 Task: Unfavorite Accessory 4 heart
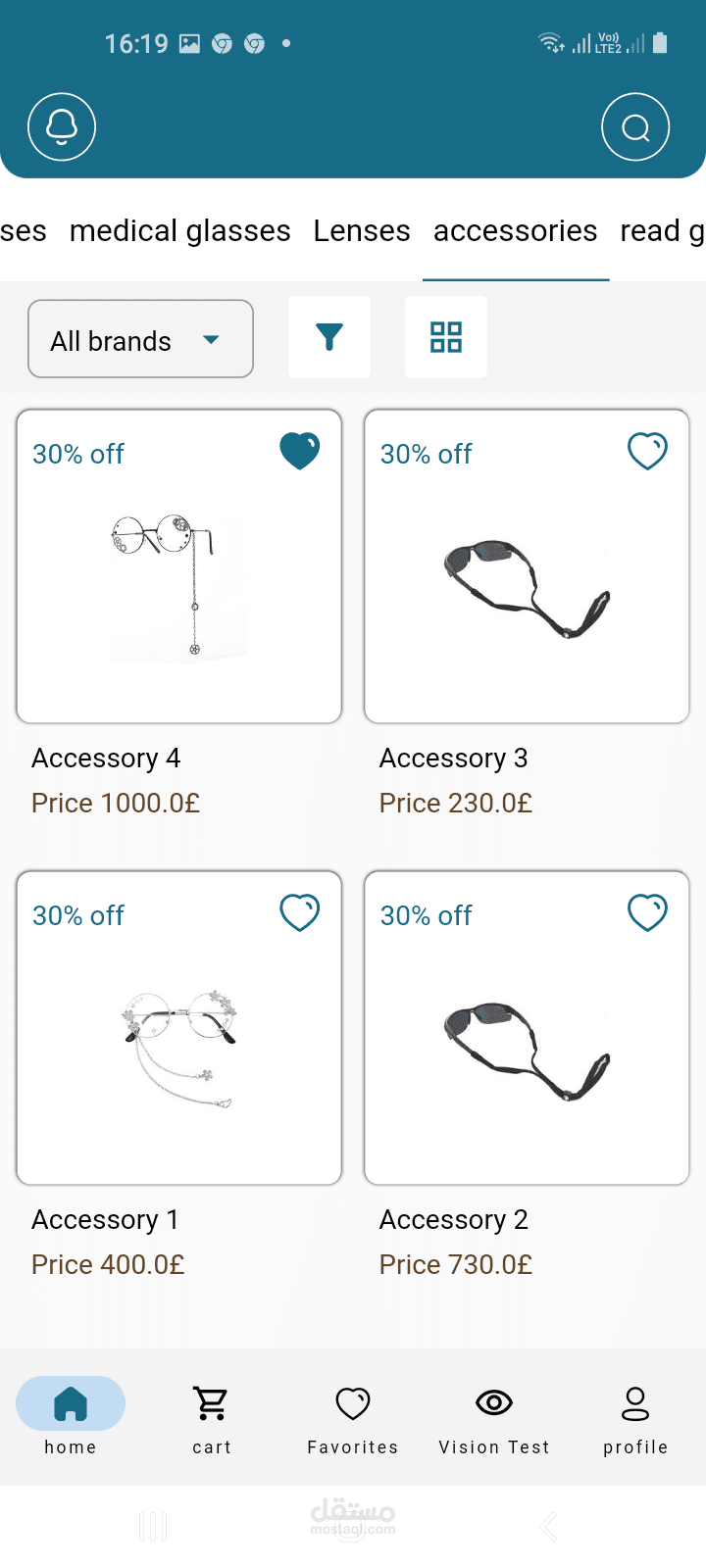coord(299,452)
